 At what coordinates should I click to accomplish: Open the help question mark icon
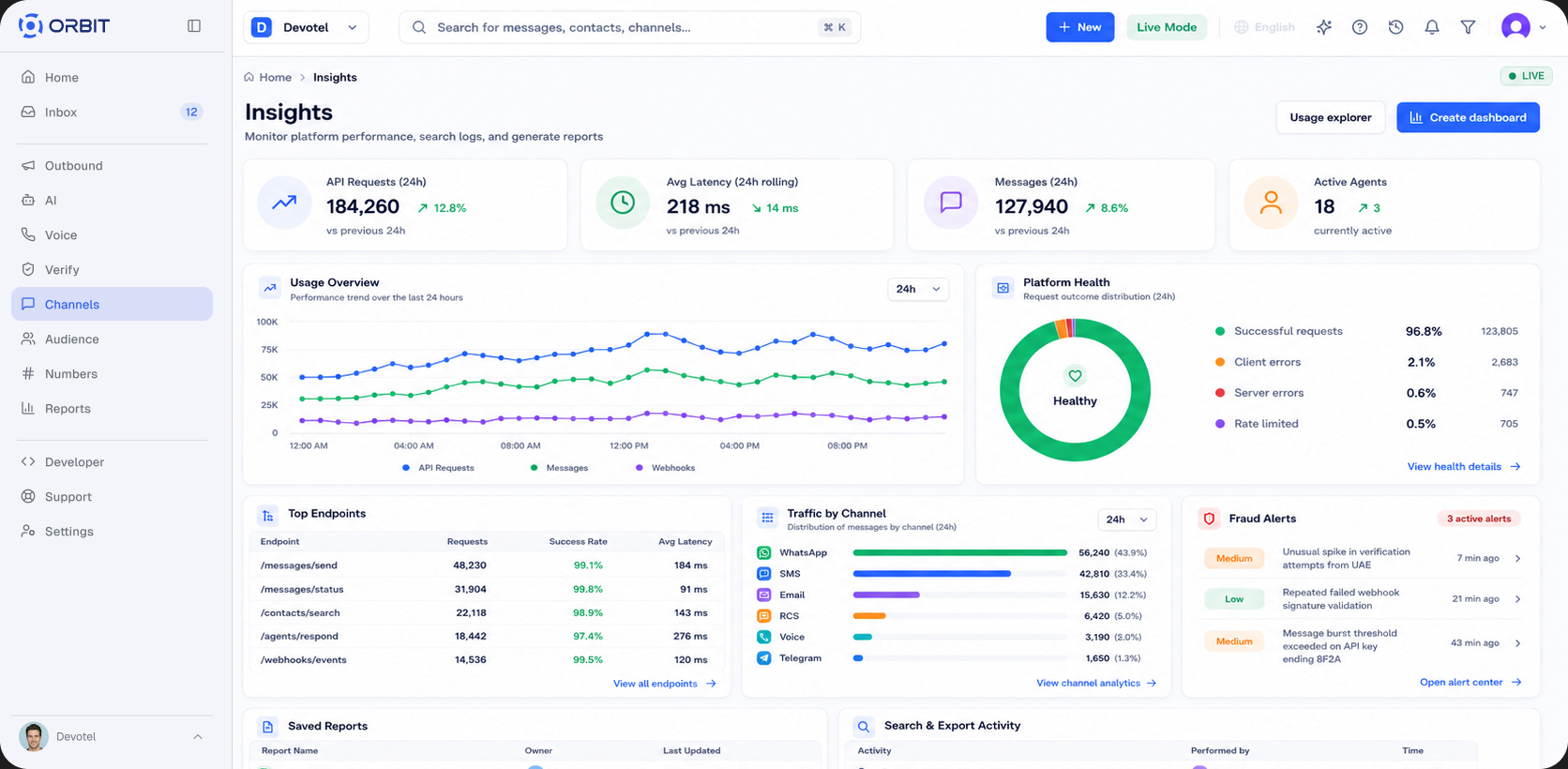[1360, 27]
